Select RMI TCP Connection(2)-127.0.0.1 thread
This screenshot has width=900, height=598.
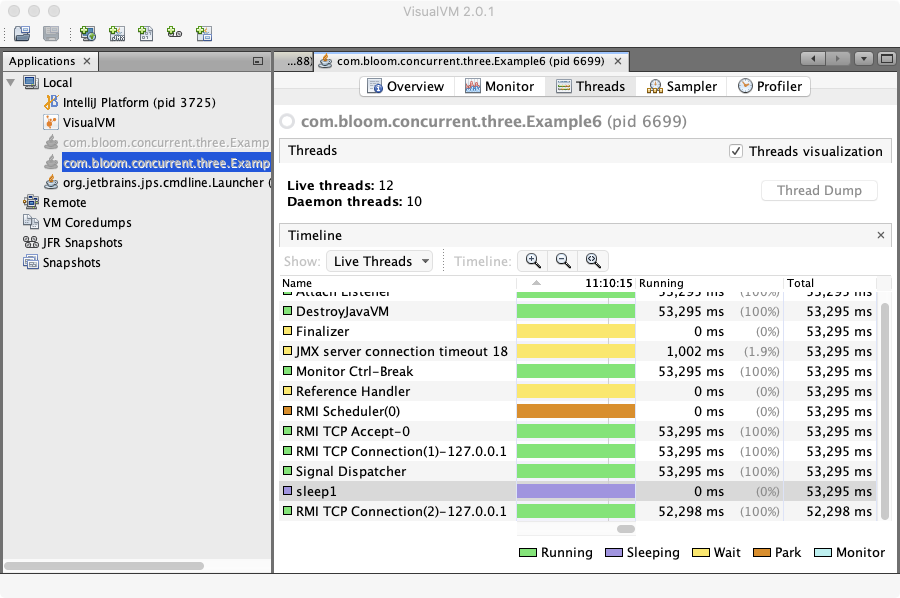578,511
